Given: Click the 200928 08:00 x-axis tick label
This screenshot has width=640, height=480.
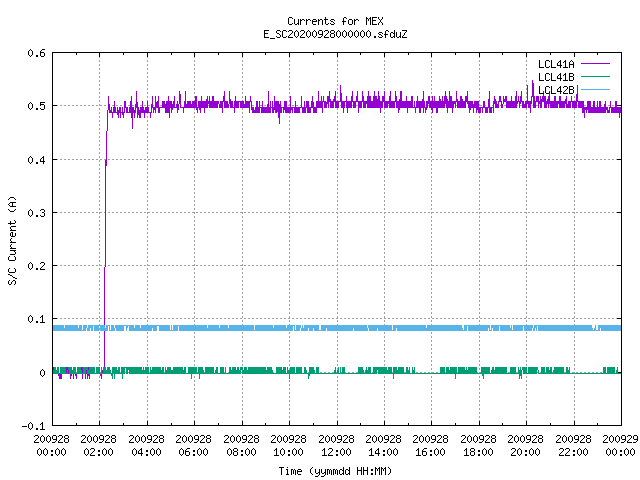Looking at the screenshot, I should (x=241, y=446).
